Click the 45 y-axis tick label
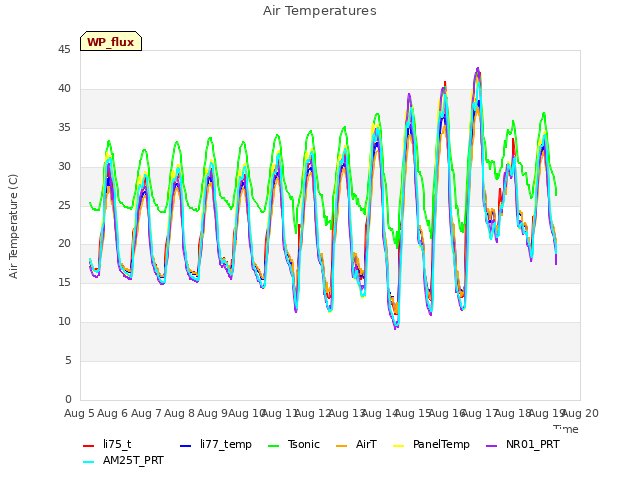This screenshot has width=640, height=480. 64,50
